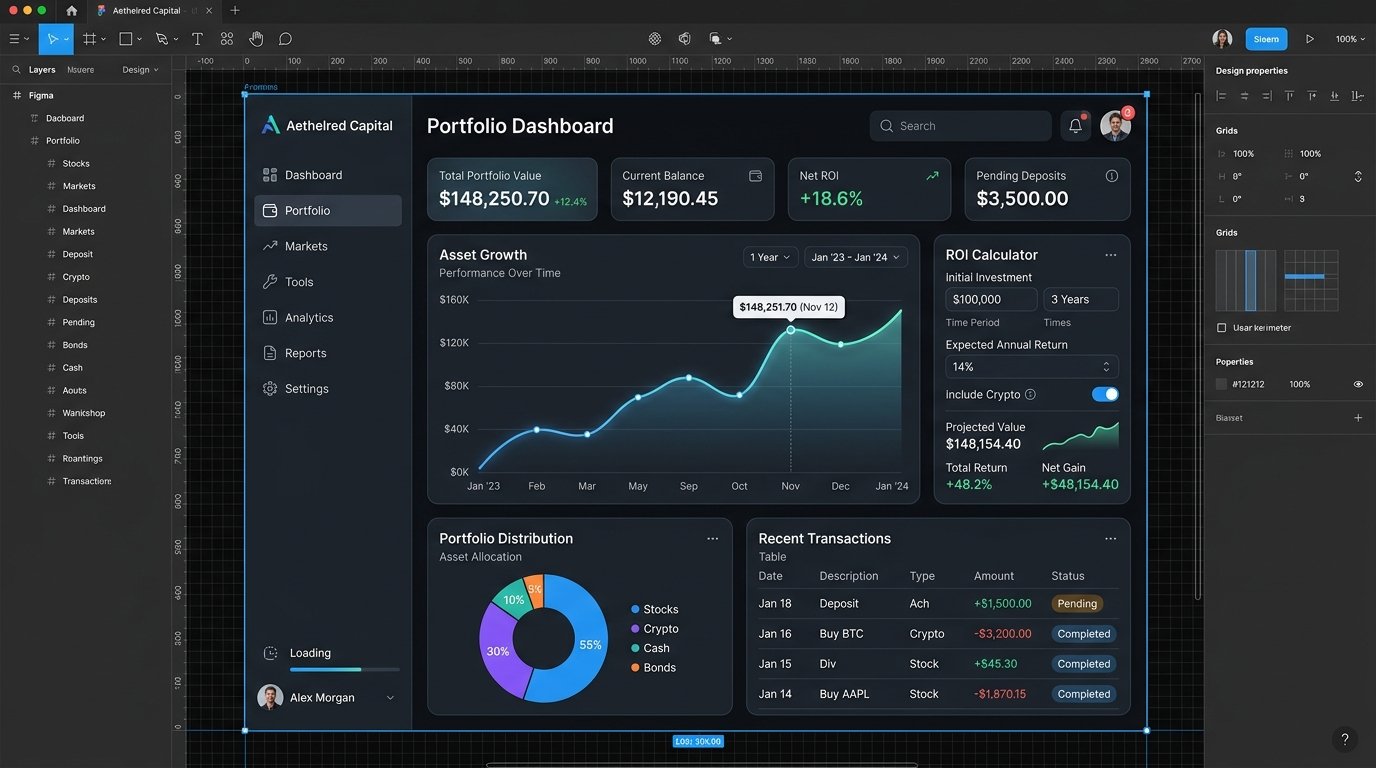Open the 14% Expected Annual Return selector
The image size is (1376, 768).
1031,367
